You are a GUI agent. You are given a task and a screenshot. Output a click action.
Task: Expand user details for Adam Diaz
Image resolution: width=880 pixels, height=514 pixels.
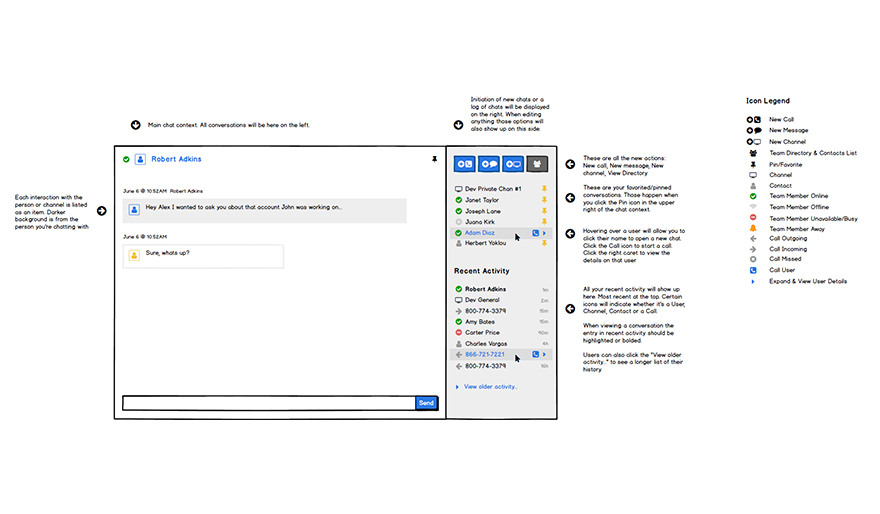(545, 233)
